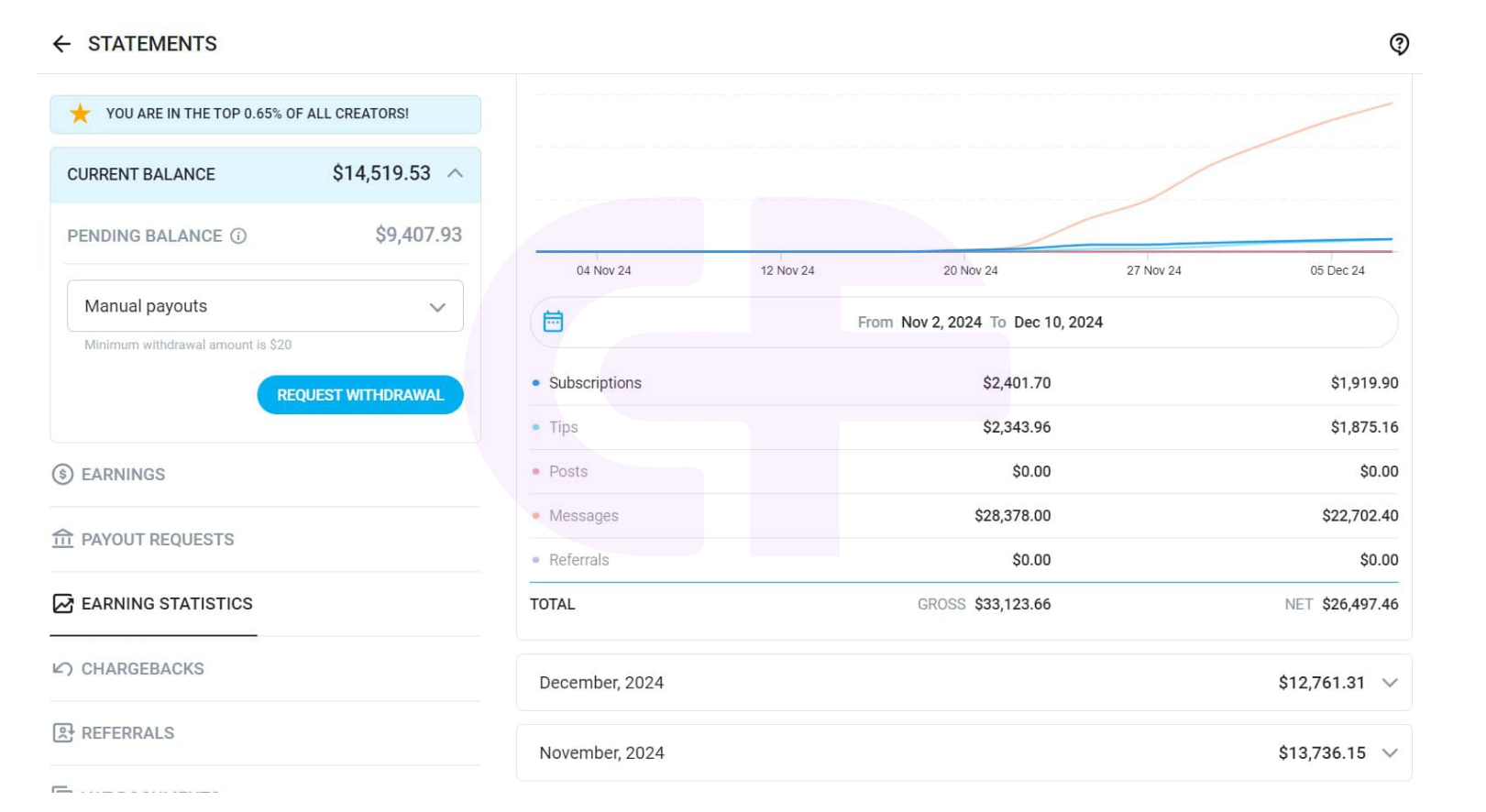Go back using the arrow beside STATEMENTS
Viewport: 1486px width, 812px height.
tap(61, 44)
